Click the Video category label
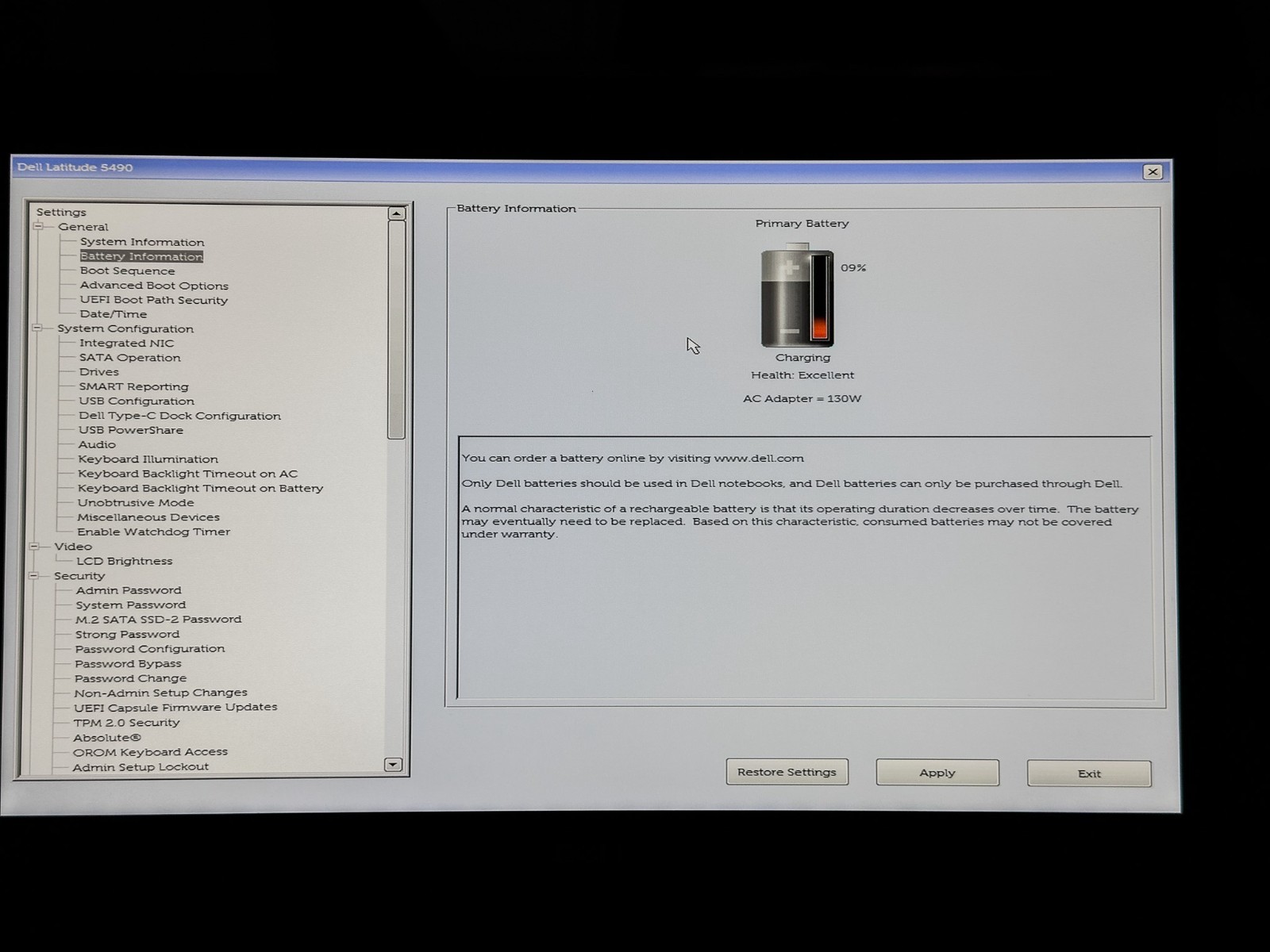 (x=74, y=547)
